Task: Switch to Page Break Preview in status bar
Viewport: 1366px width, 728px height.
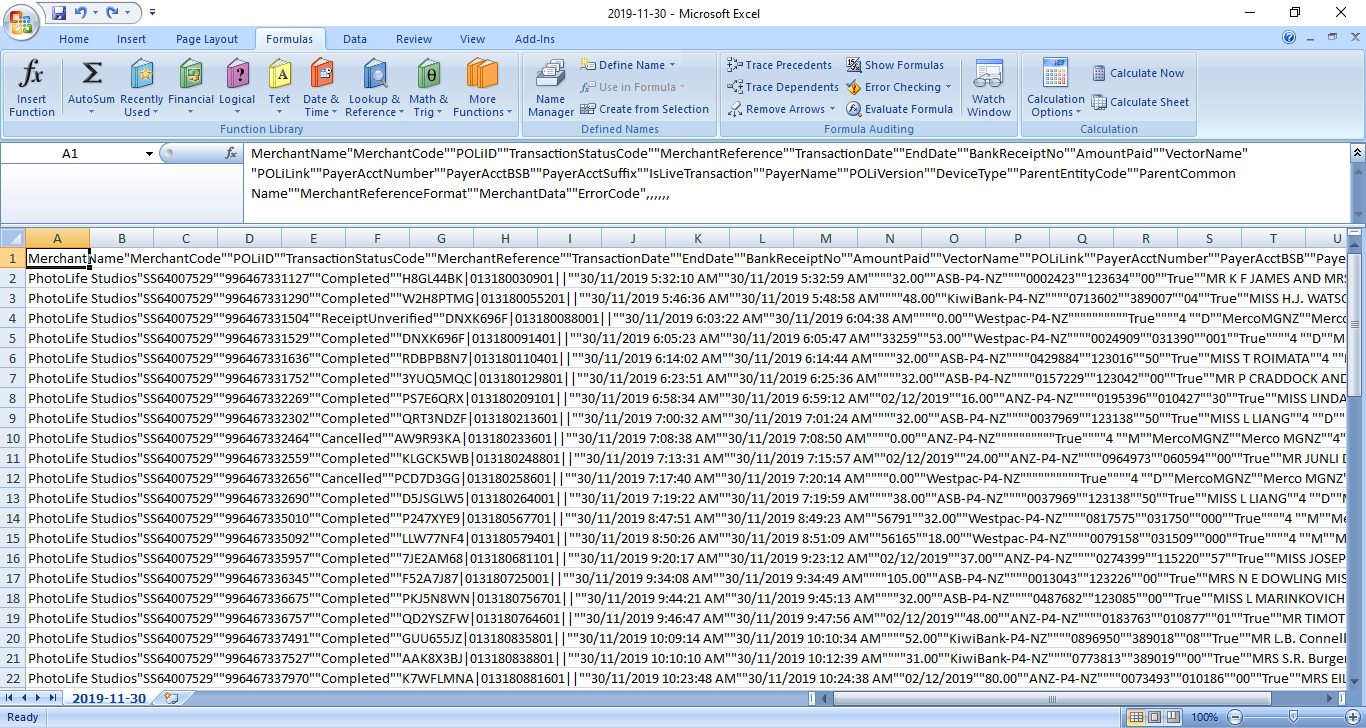Action: (1176, 717)
